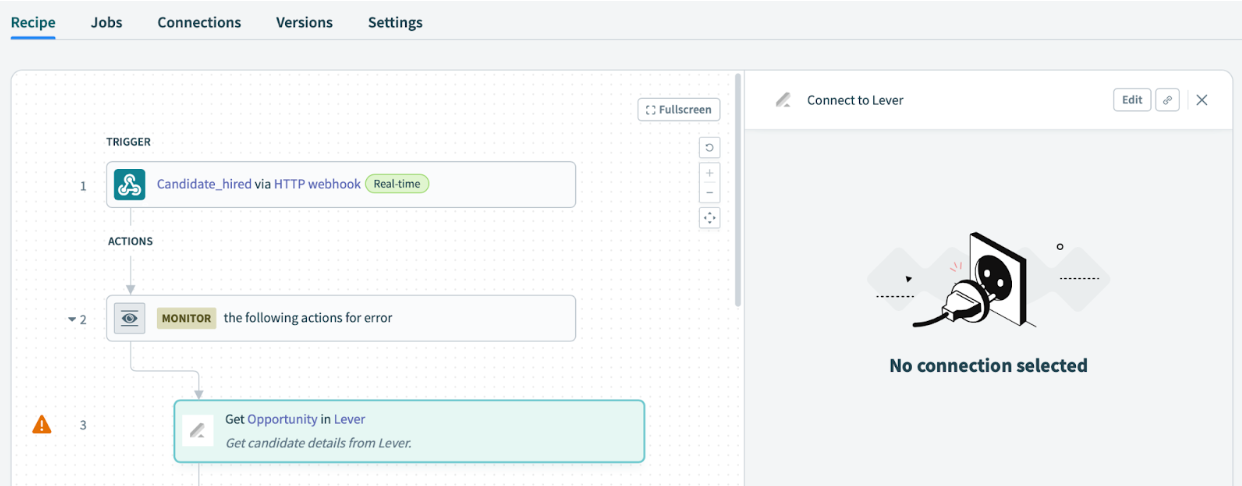Click step number 1 label
The image size is (1242, 486).
click(83, 186)
